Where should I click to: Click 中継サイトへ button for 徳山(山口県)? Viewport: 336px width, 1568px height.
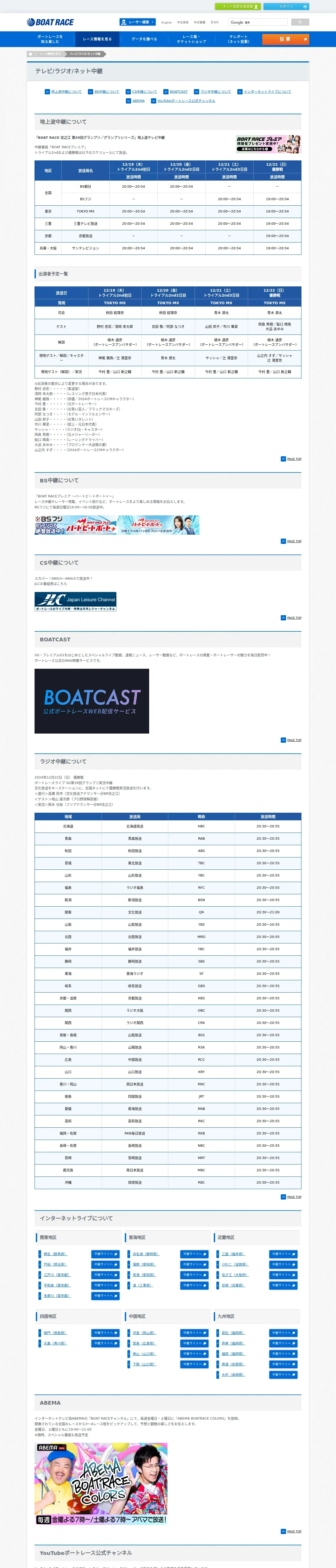[194, 1354]
